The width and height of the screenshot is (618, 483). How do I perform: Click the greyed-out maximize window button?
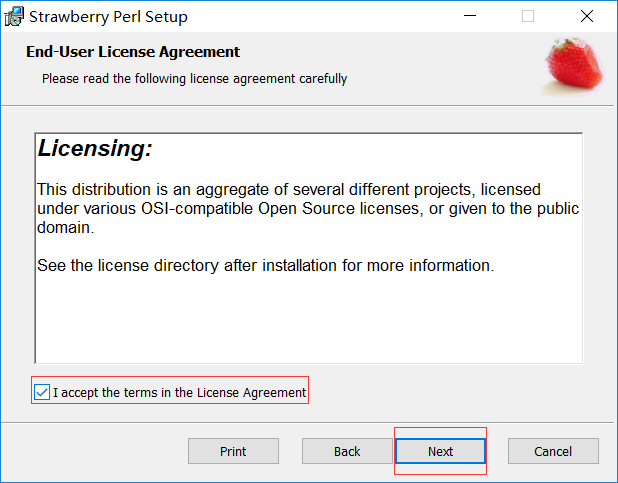tap(528, 17)
